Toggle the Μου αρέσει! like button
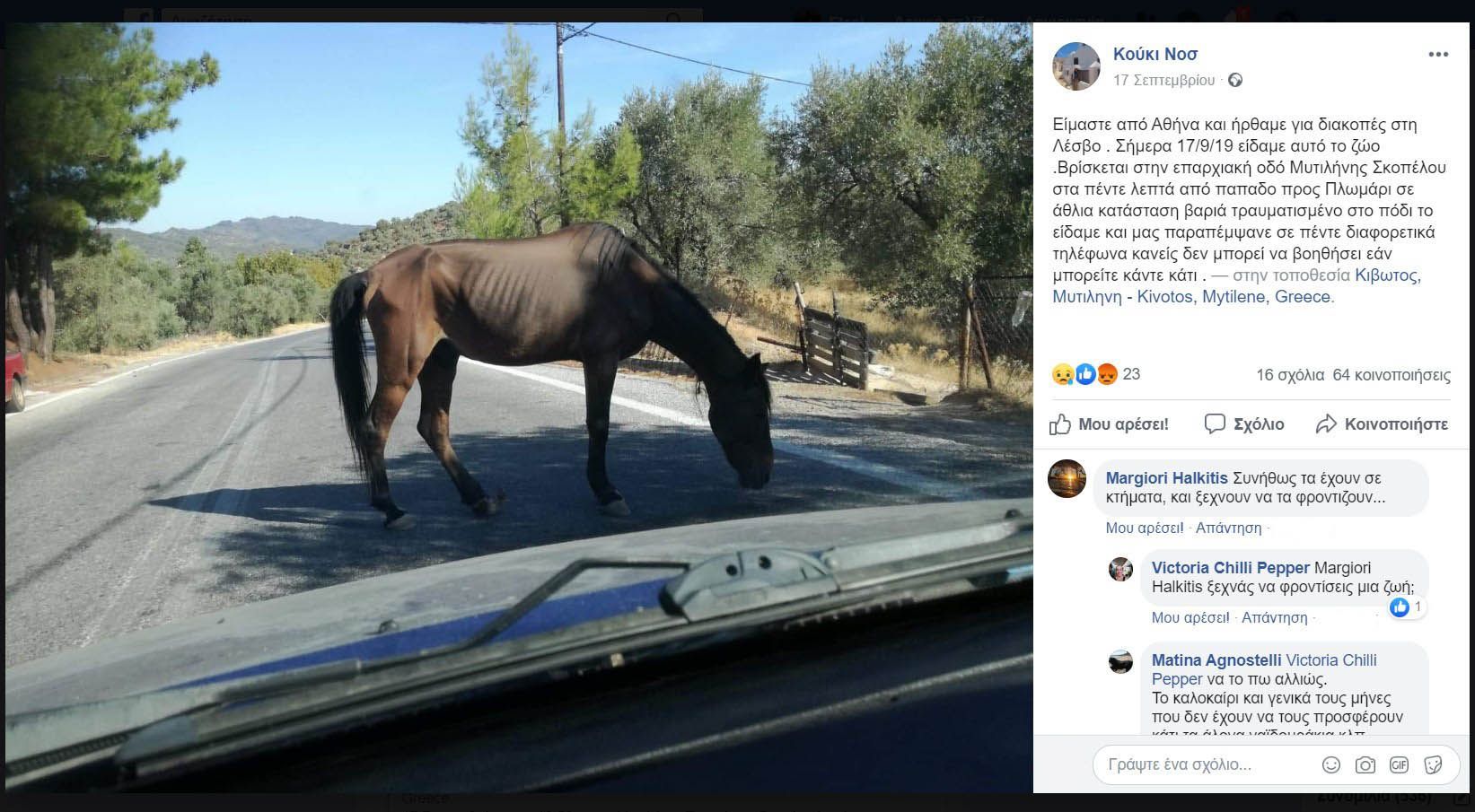 tap(1109, 424)
